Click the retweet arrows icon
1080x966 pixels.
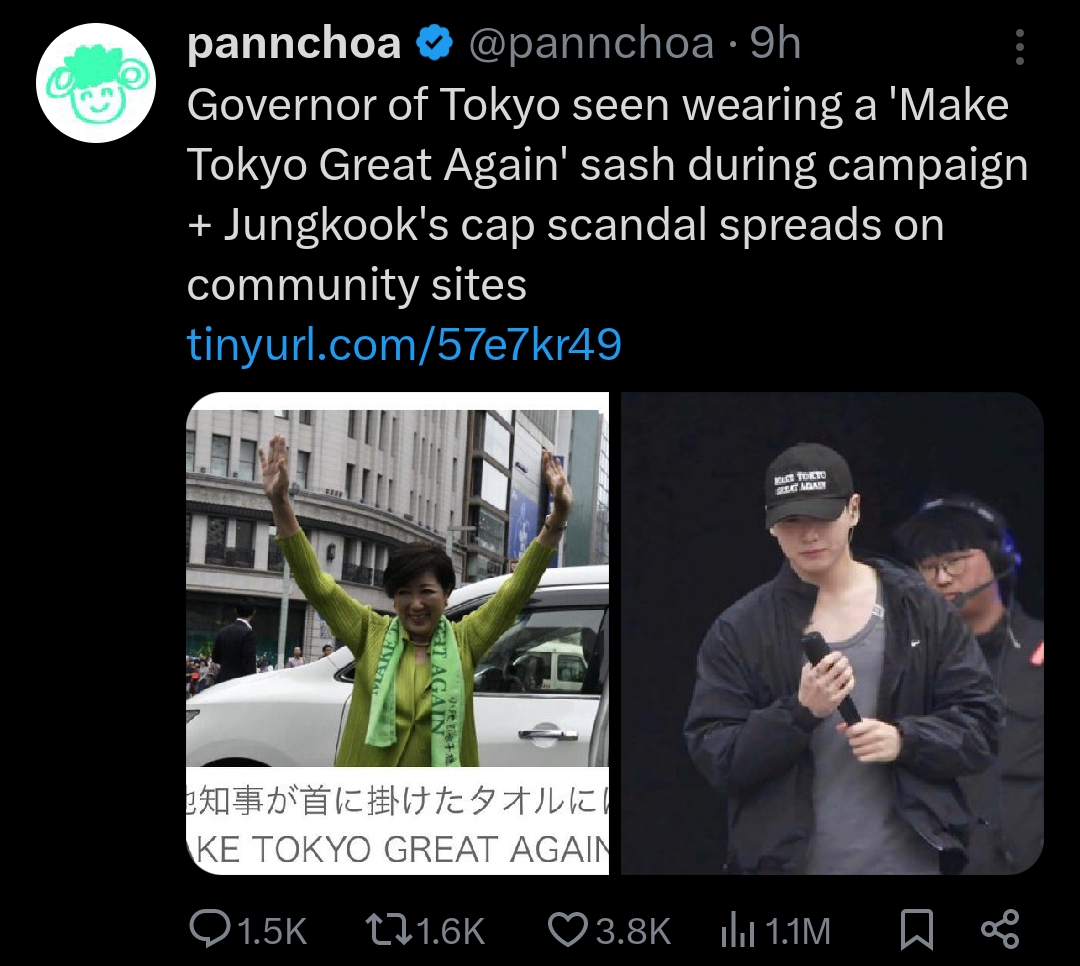point(388,929)
